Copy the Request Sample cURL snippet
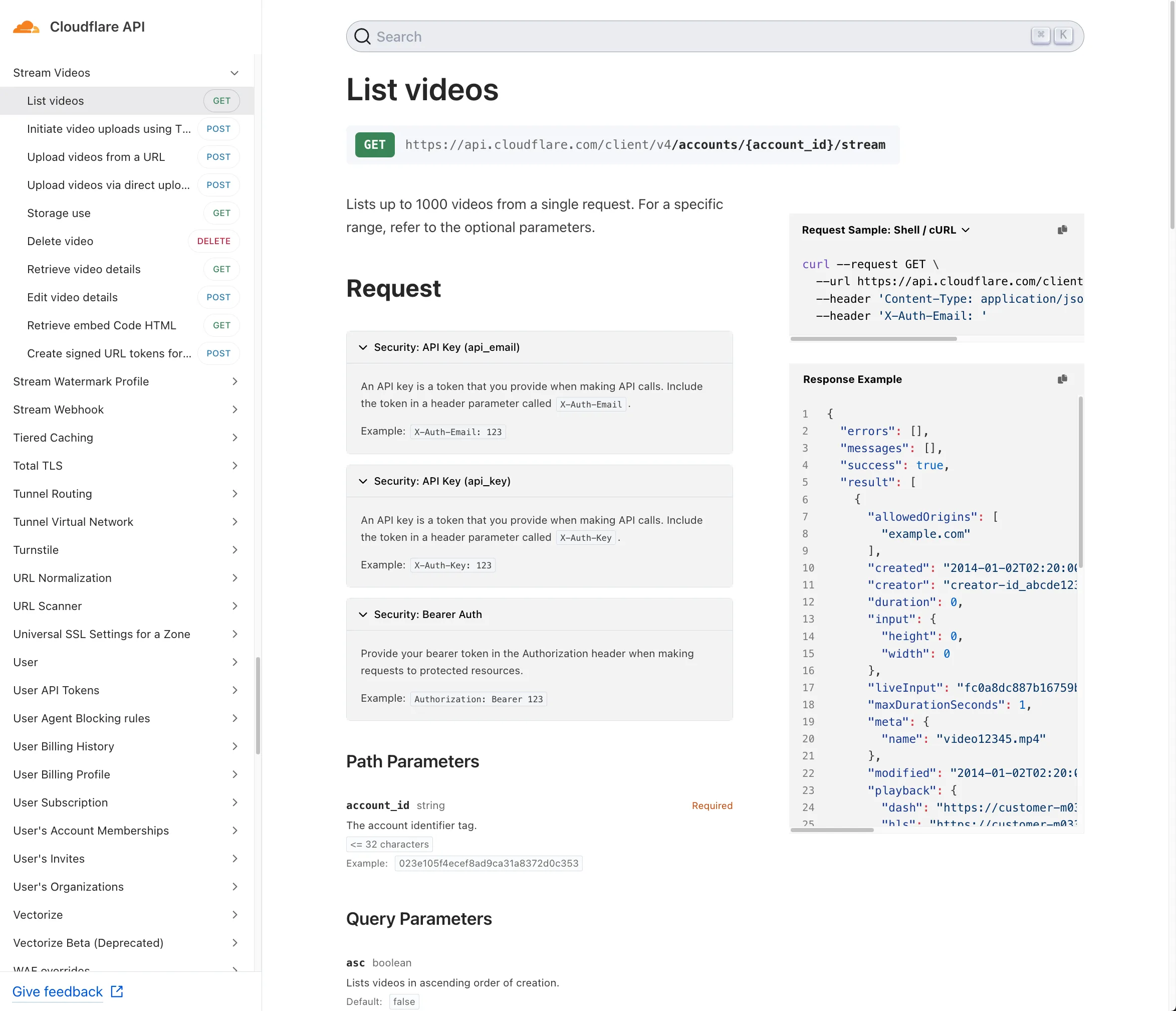This screenshot has width=1176, height=1011. coord(1062,230)
